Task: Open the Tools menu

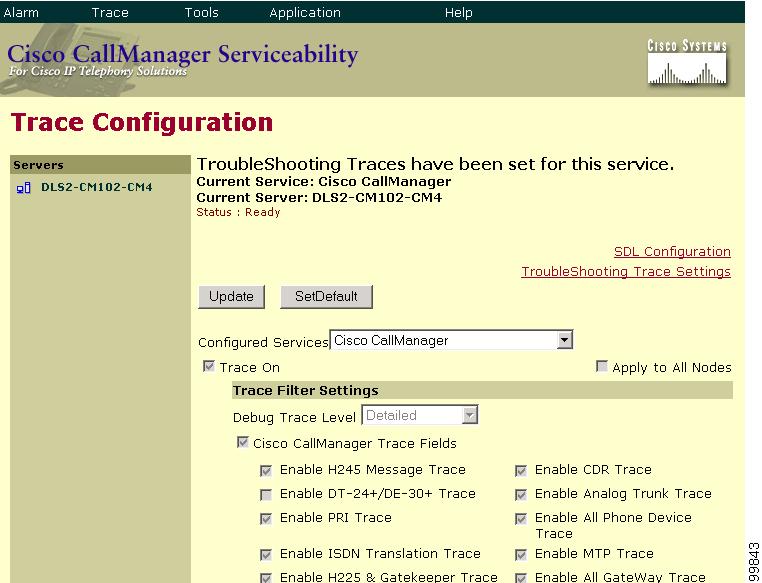Action: click(201, 12)
